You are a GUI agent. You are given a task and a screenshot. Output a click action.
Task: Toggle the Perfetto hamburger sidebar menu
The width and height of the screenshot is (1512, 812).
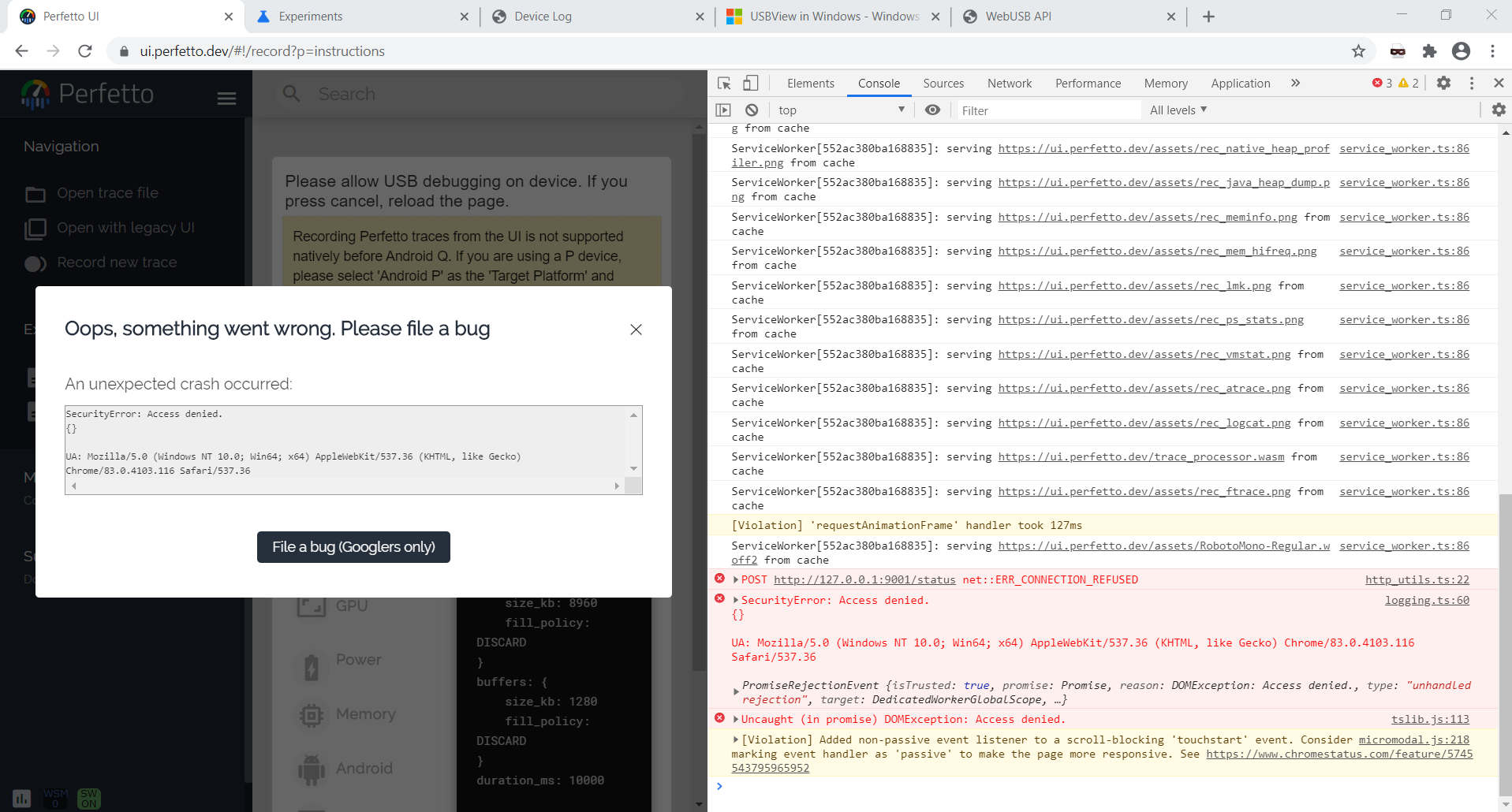coord(226,98)
